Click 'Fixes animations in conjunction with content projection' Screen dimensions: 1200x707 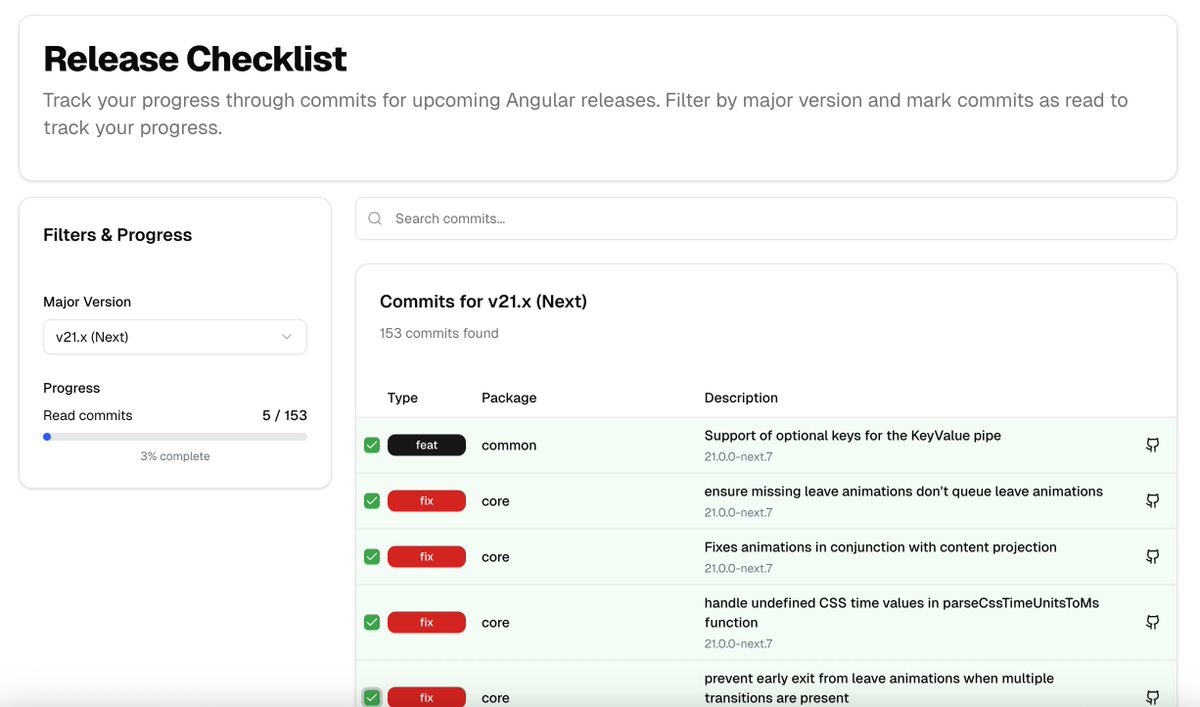[x=881, y=548]
